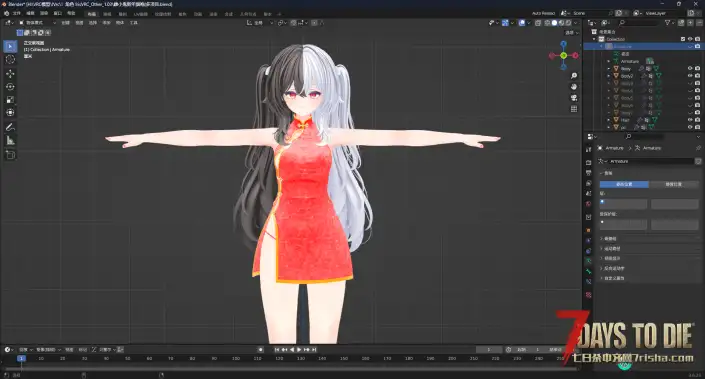
Task: Select the Add Cube tool
Action: tap(10, 155)
